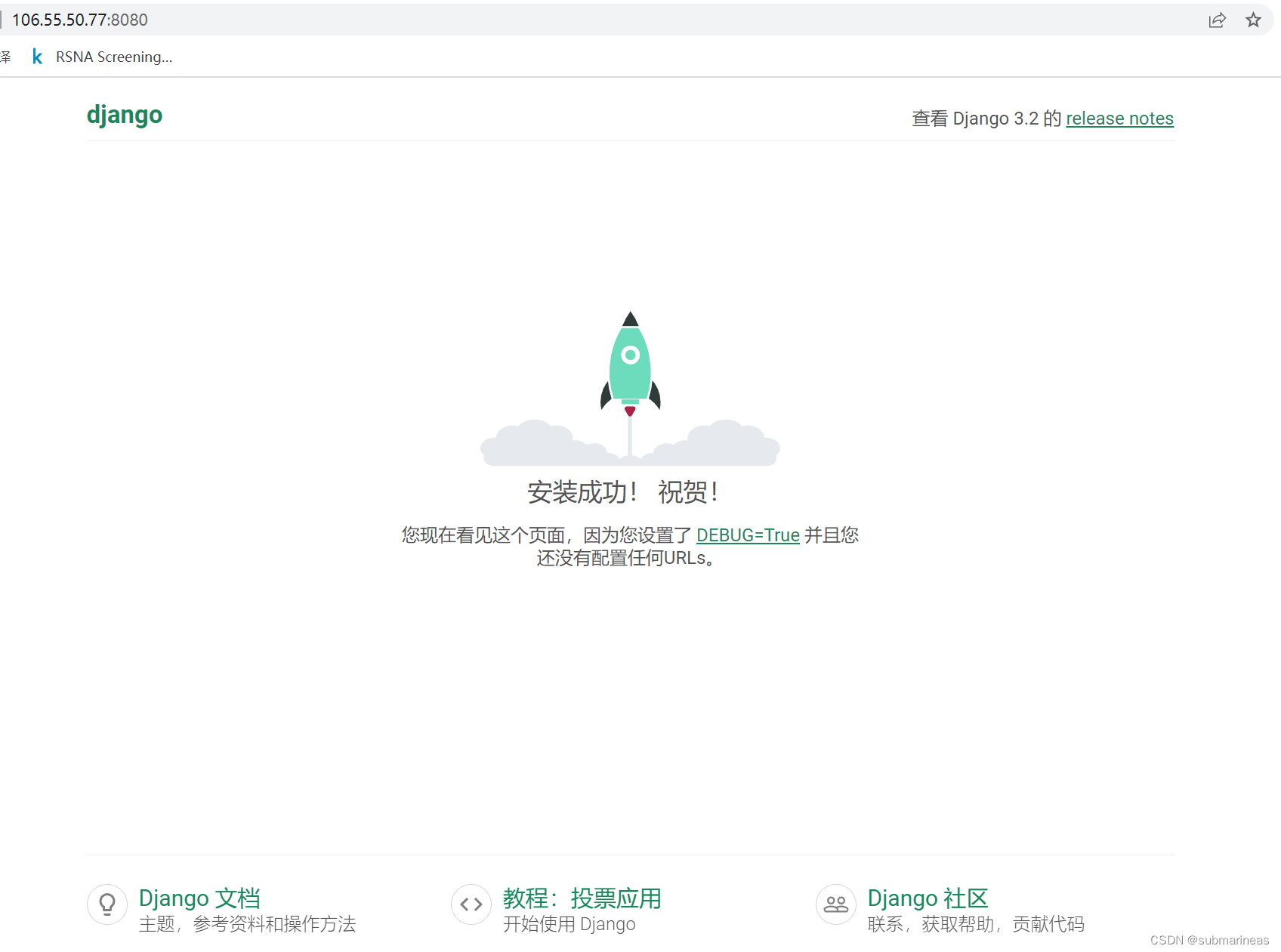The width and height of the screenshot is (1281, 952).
Task: Open the RSNA Screening bookmark
Action: (102, 57)
